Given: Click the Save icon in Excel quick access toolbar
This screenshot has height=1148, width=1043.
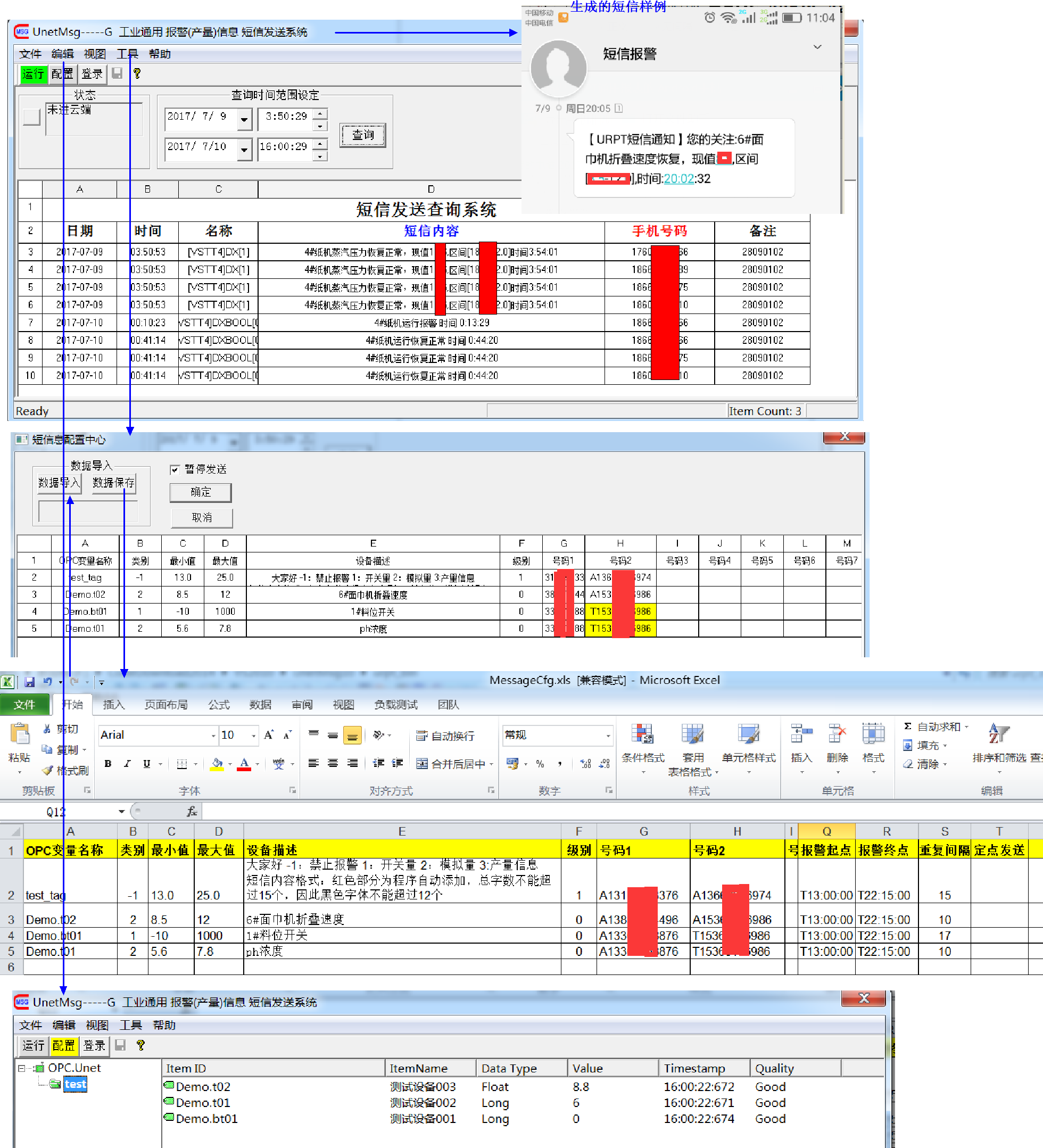Looking at the screenshot, I should (30, 682).
